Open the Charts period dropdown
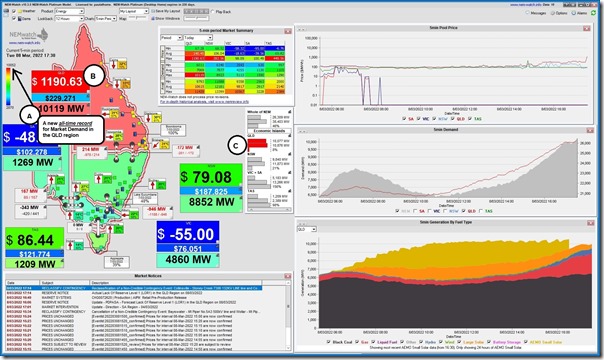604x360 pixels. [106, 18]
